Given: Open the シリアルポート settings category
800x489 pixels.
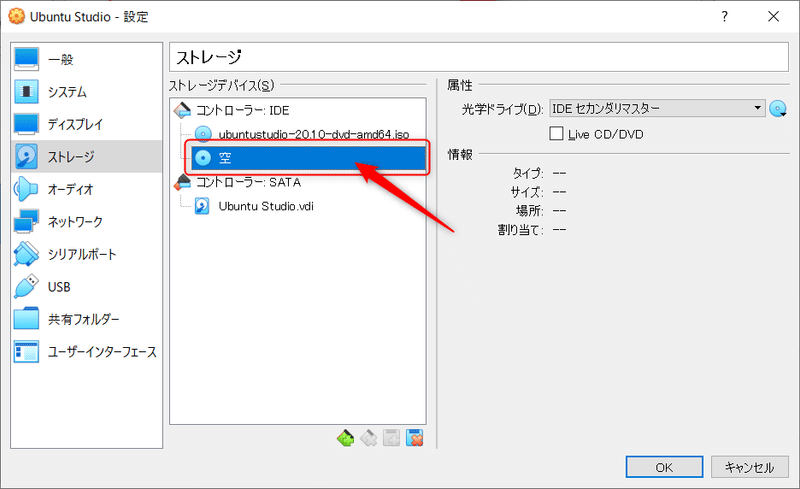Looking at the screenshot, I should pyautogui.click(x=86, y=254).
